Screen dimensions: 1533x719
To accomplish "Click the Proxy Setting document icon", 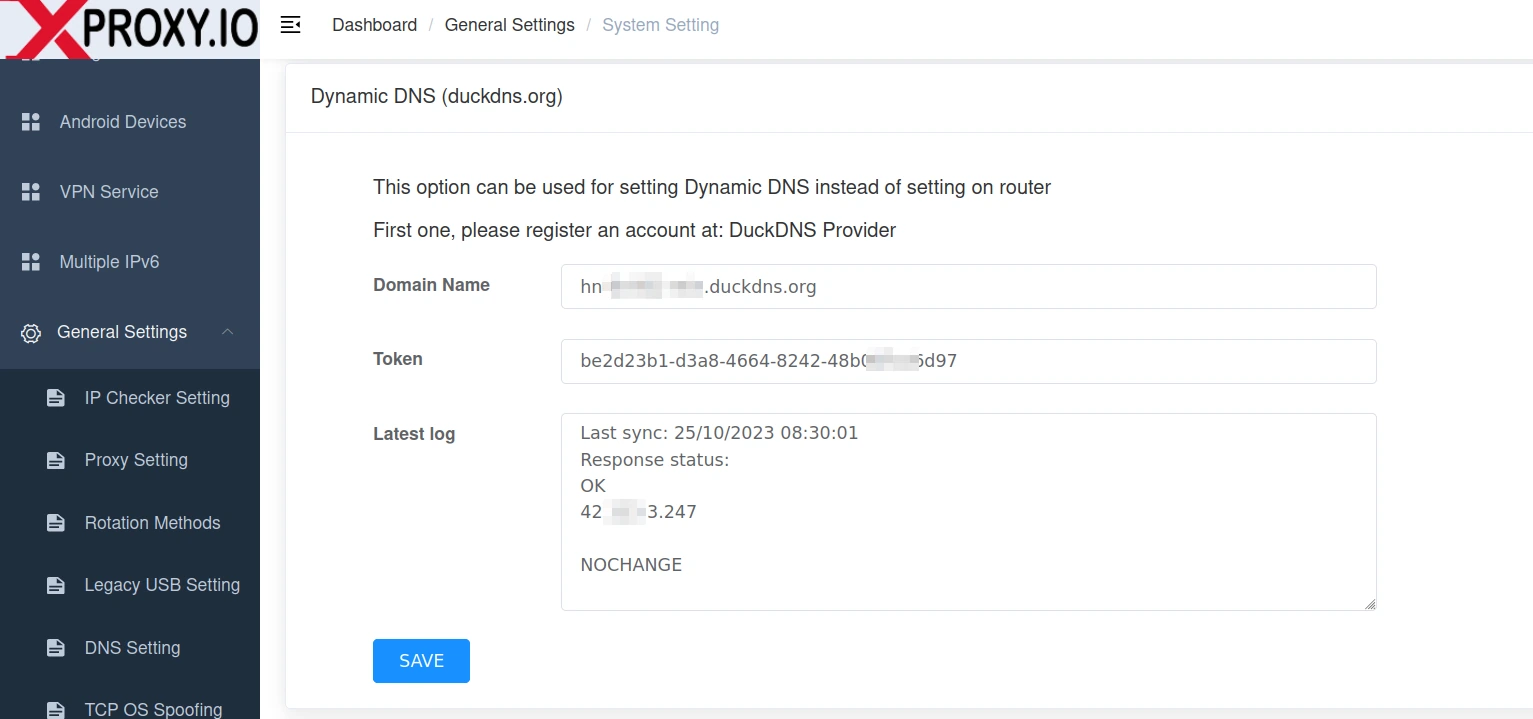I will 56,461.
